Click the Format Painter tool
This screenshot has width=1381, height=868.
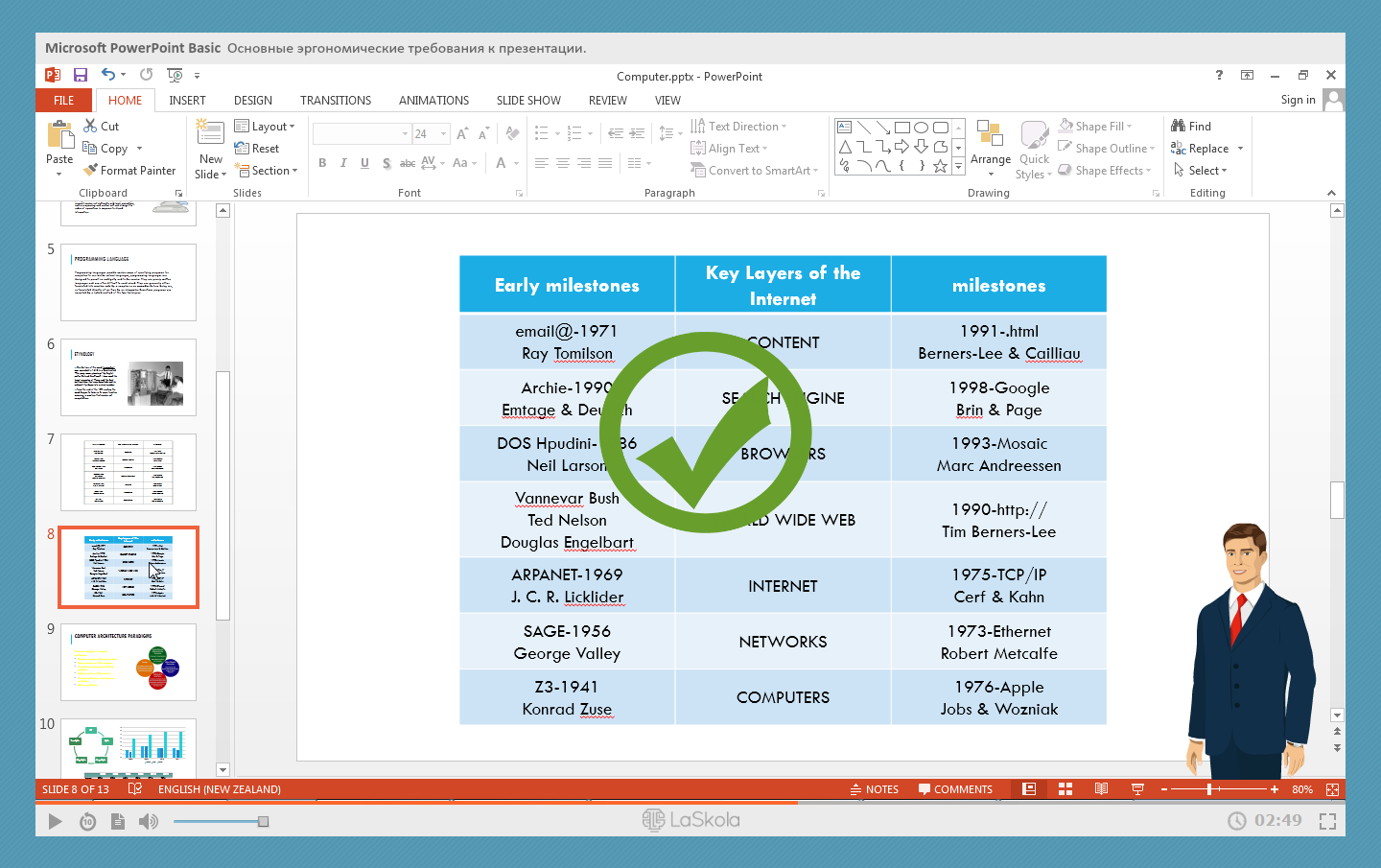129,171
